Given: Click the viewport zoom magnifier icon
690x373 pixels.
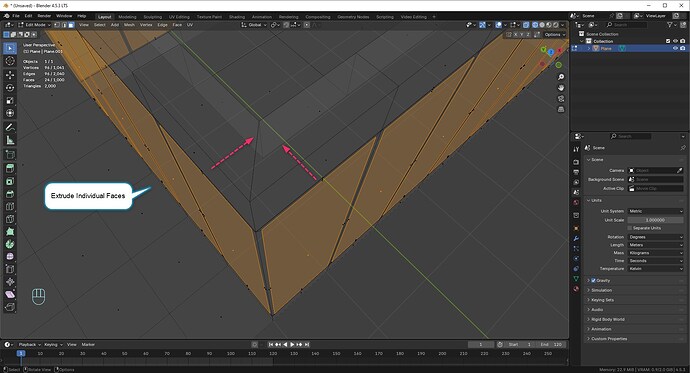Looking at the screenshot, I should click(x=561, y=77).
